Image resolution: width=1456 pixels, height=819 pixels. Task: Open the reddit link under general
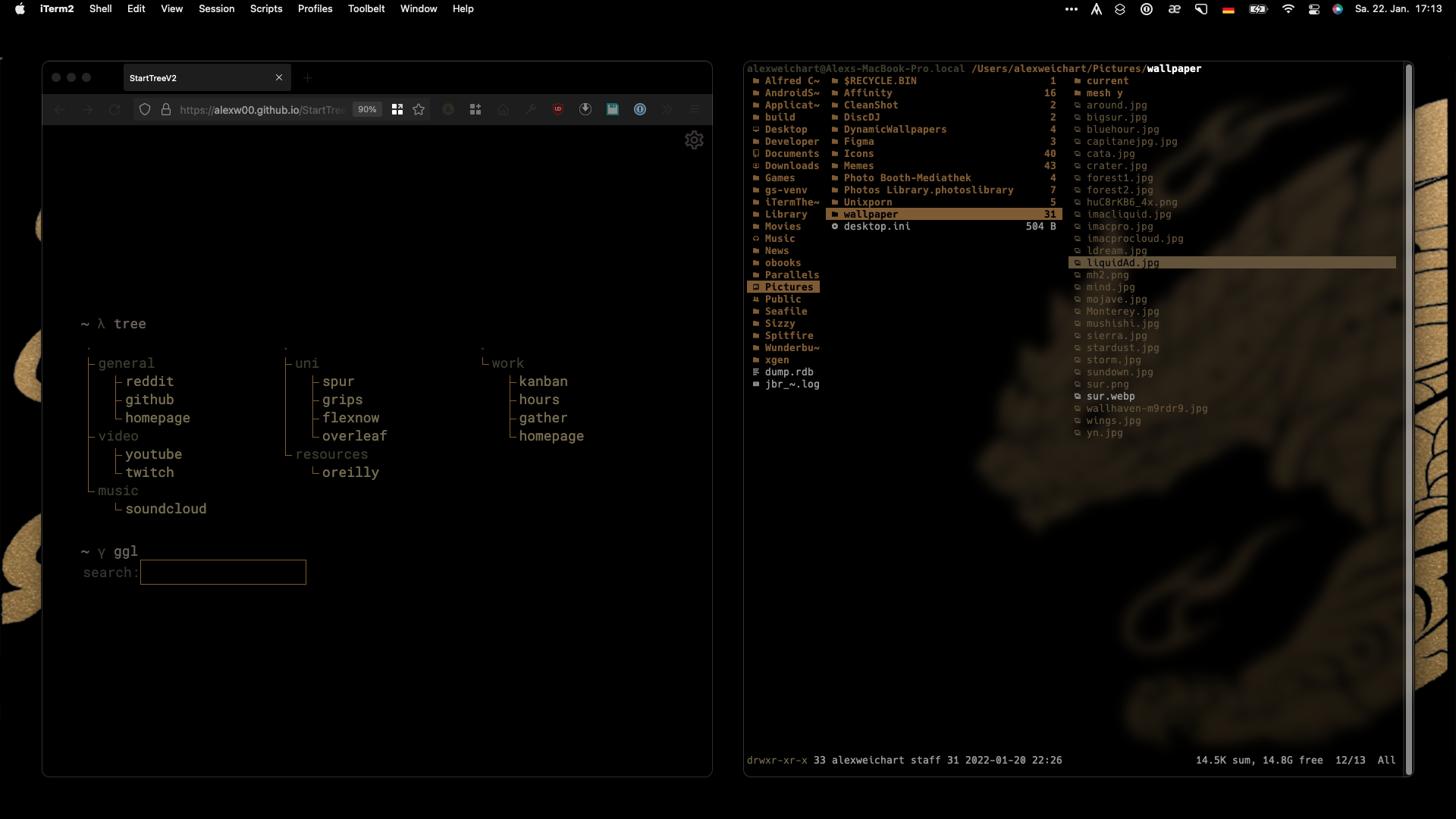tap(149, 381)
